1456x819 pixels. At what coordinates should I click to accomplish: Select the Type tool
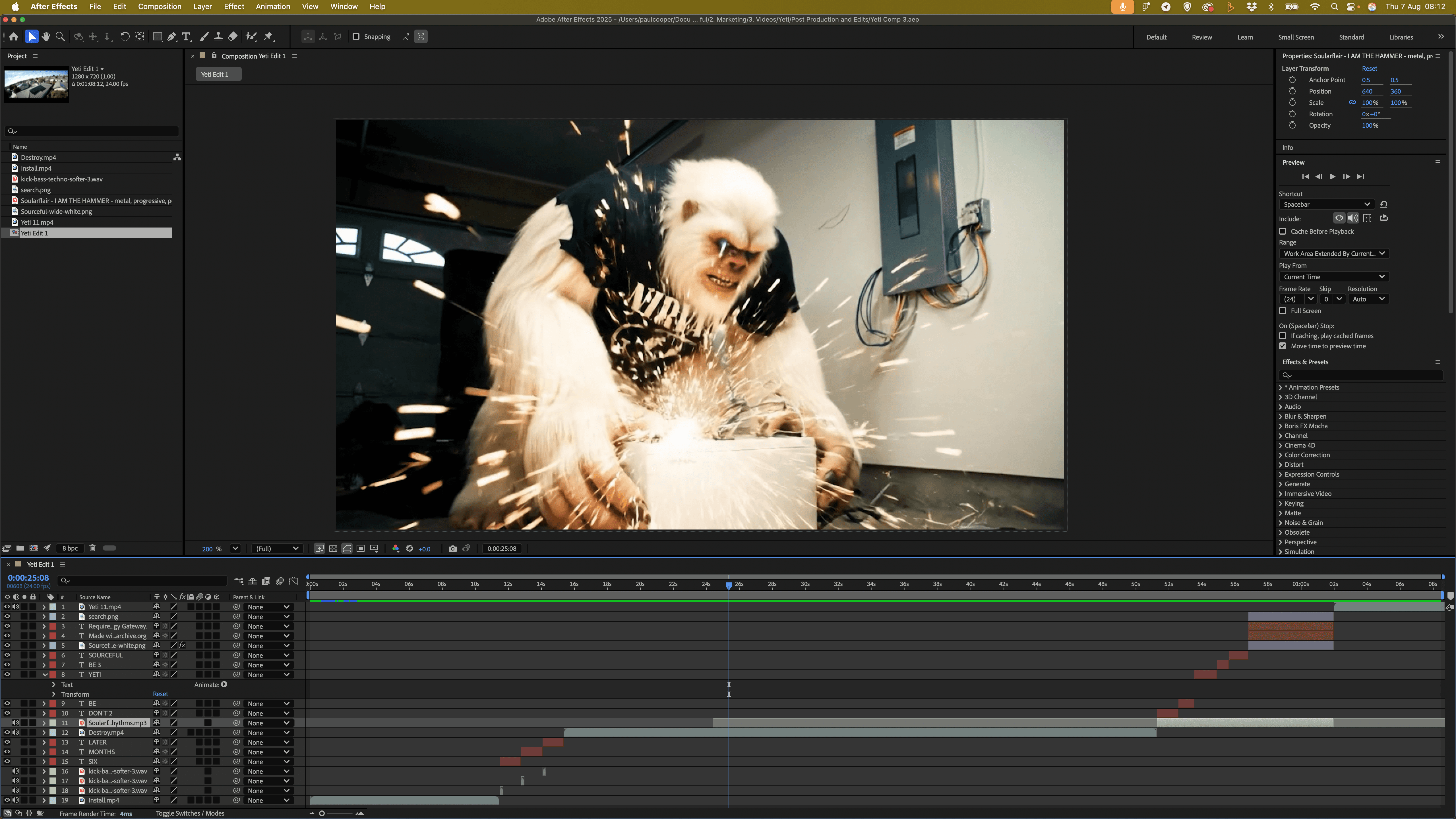point(186,37)
